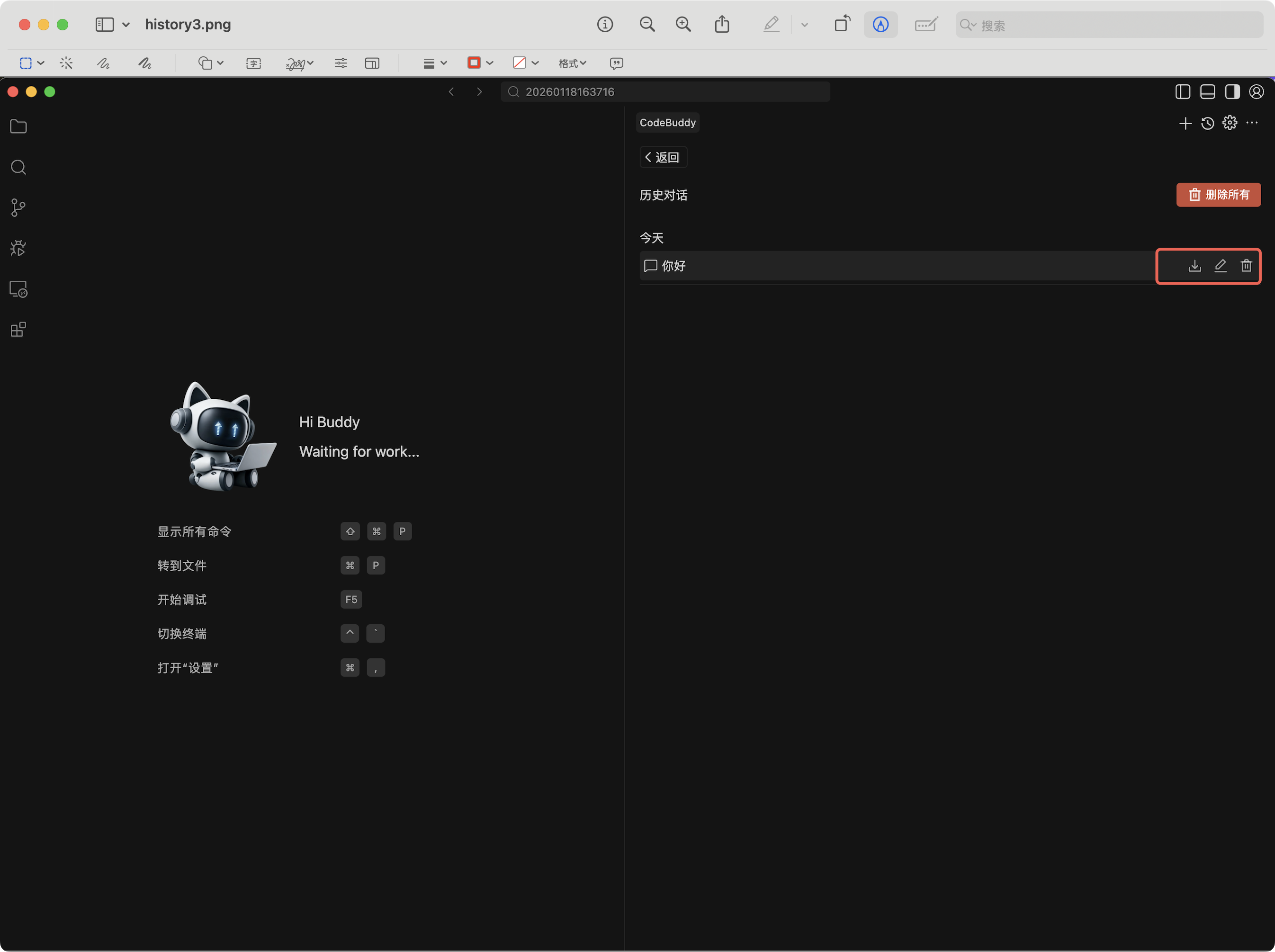Open the conversation history clock icon

point(1208,123)
